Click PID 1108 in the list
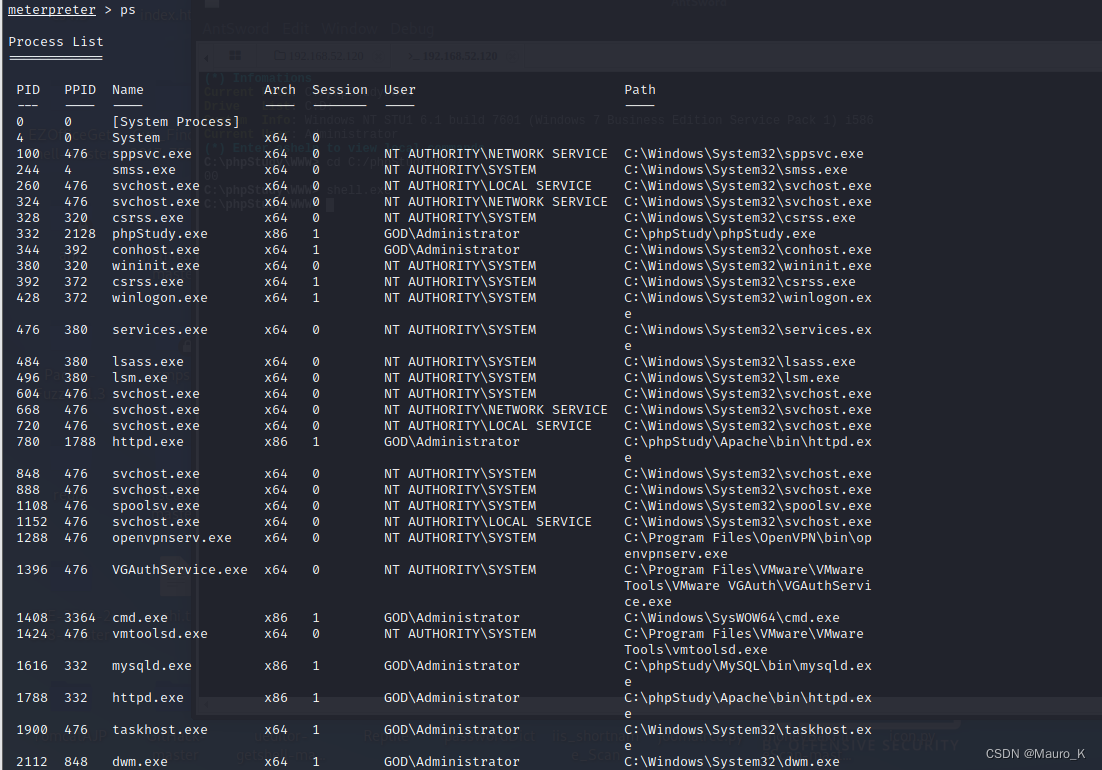 point(32,506)
